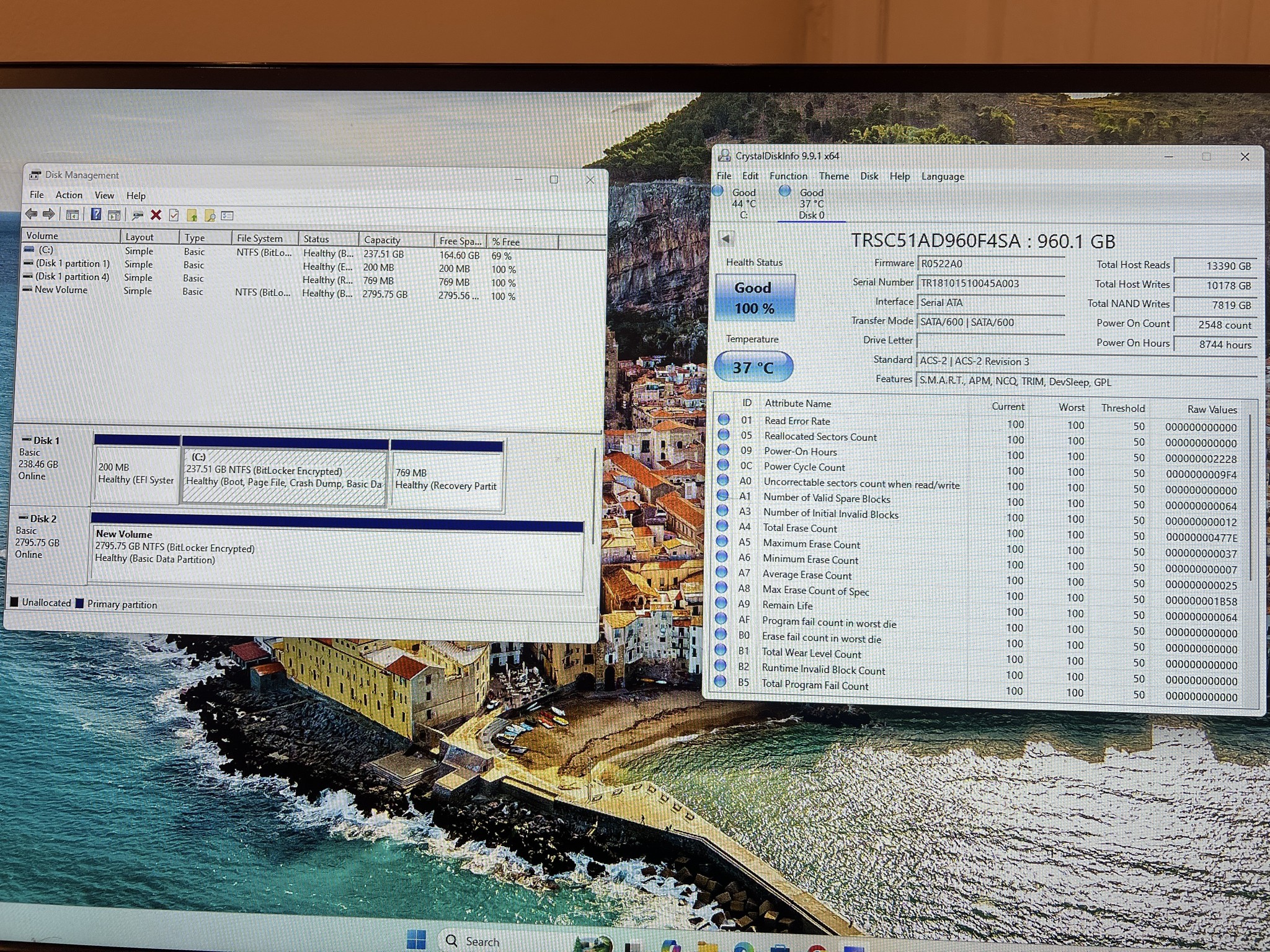Open the Windows Start menu

tap(416, 940)
